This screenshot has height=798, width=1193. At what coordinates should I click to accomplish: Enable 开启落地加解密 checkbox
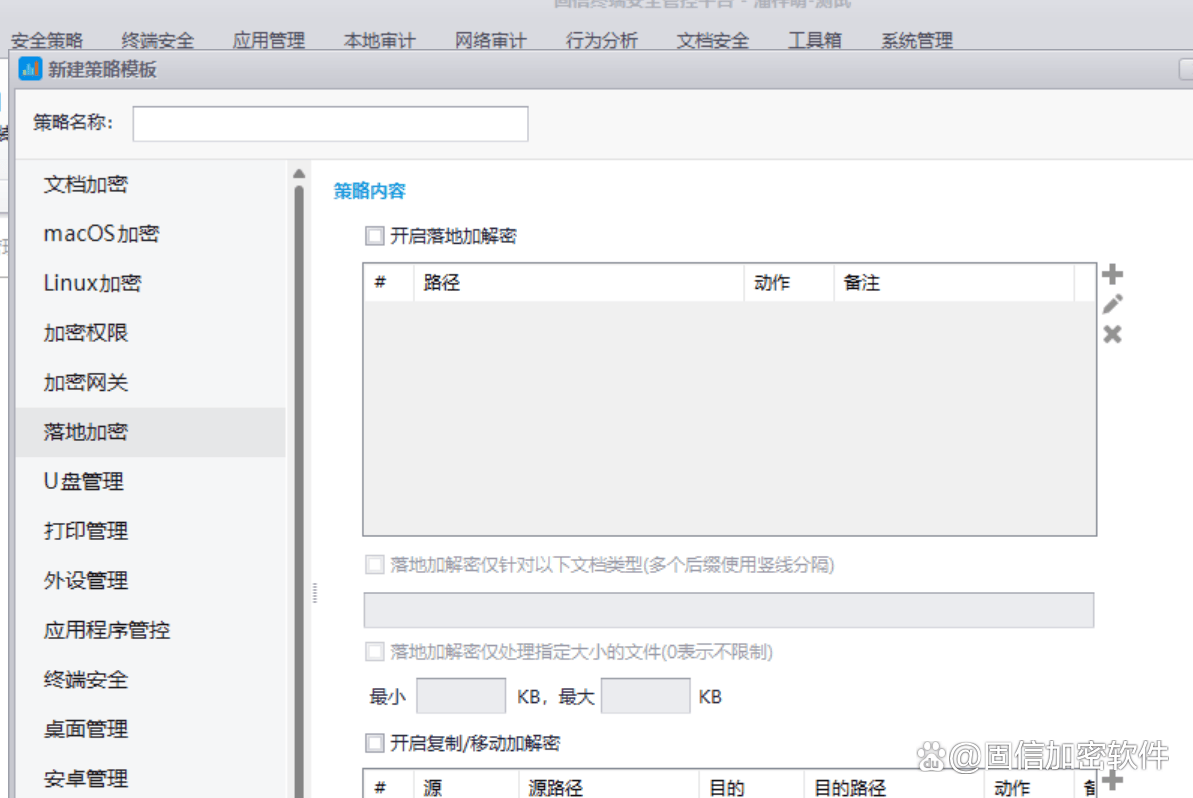click(375, 236)
